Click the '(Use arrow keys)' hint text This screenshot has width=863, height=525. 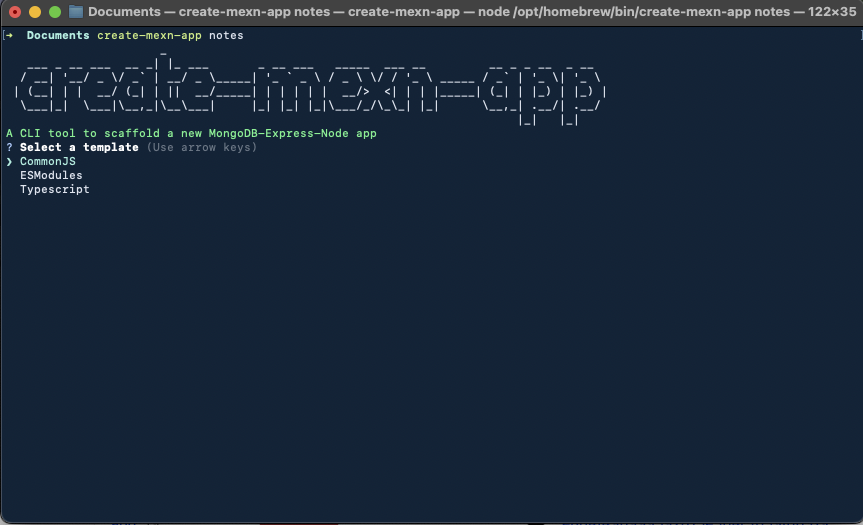click(x=201, y=147)
